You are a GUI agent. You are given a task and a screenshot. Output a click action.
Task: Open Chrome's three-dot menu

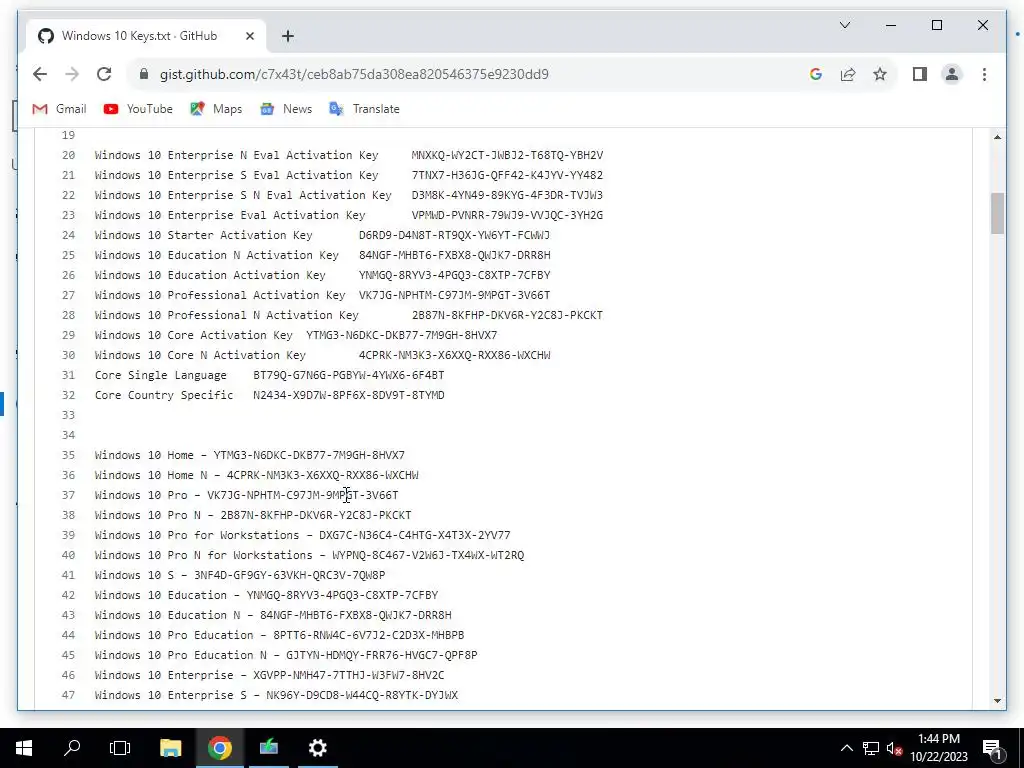(984, 74)
